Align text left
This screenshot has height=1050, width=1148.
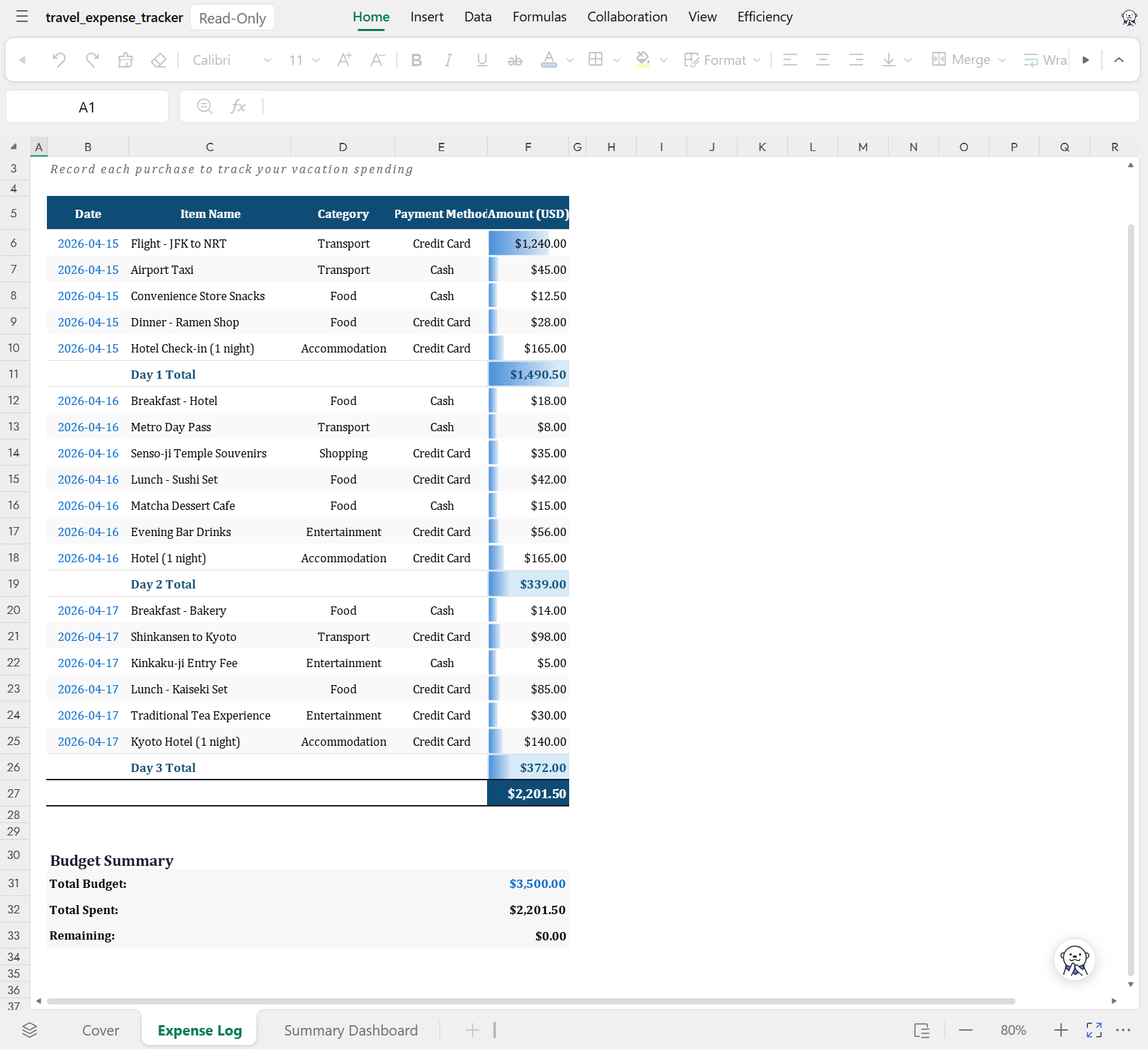click(x=790, y=60)
